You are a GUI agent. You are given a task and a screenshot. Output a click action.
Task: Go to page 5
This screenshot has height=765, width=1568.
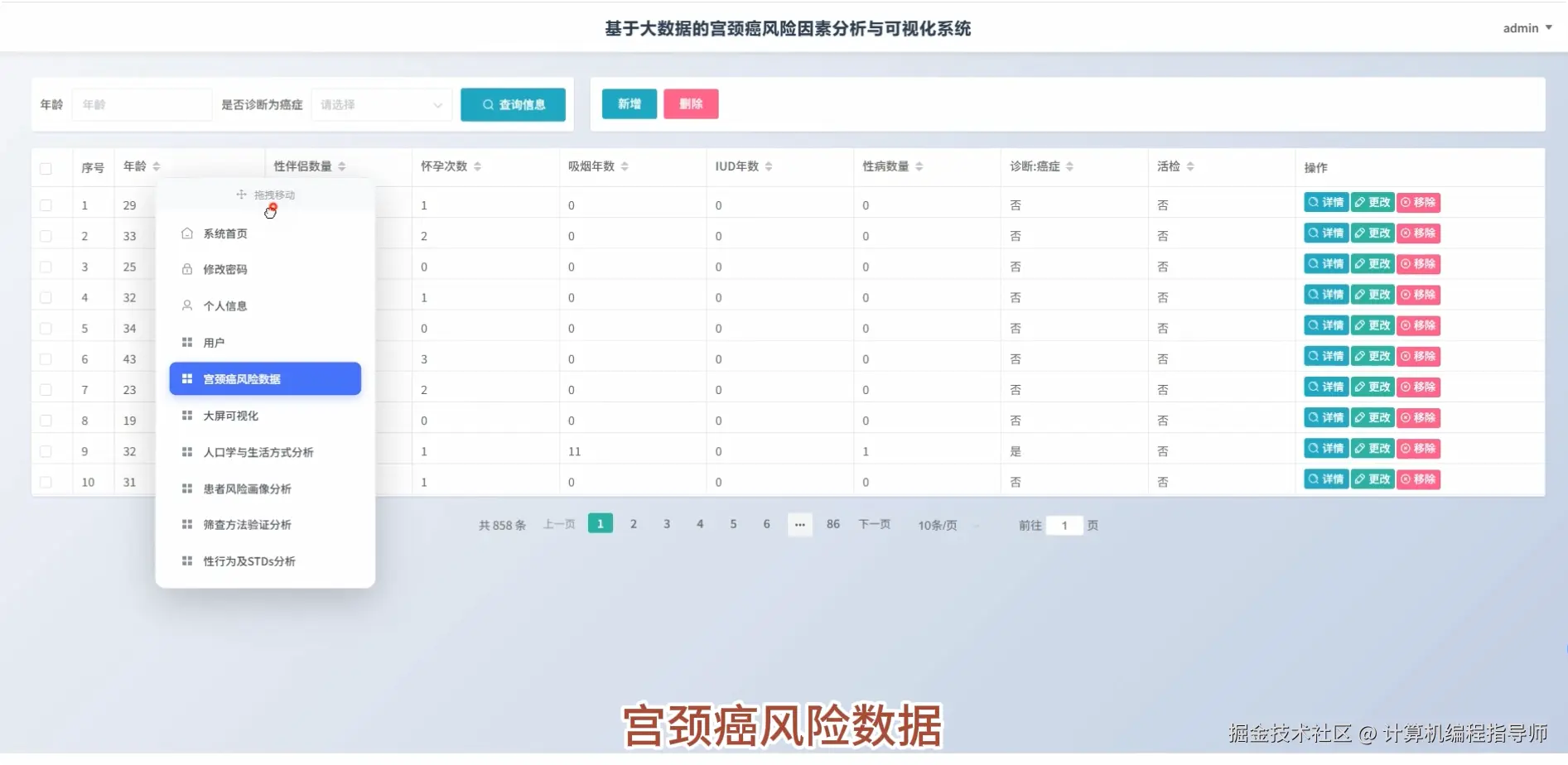click(733, 524)
